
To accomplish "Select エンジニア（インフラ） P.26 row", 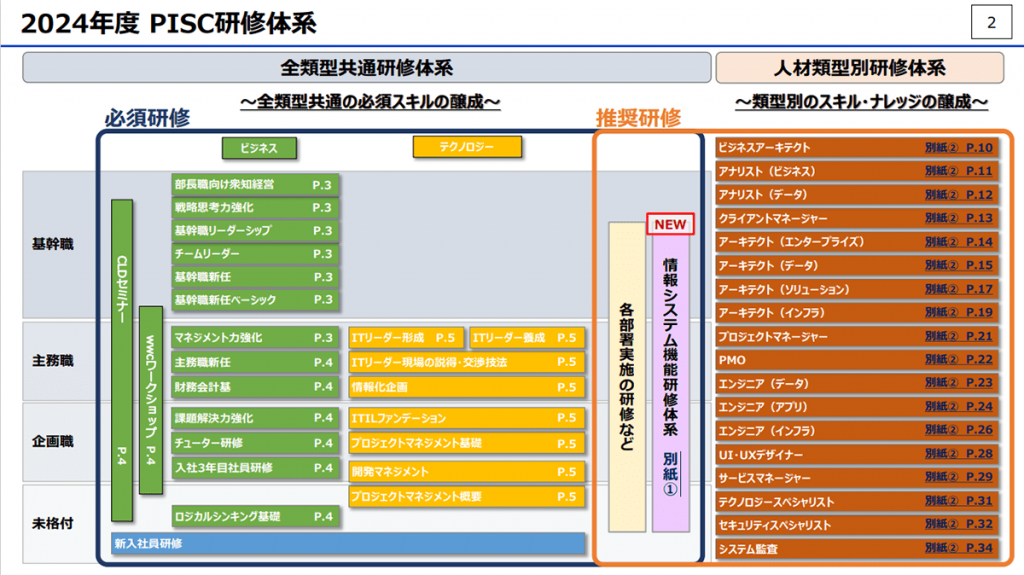I will (x=857, y=430).
